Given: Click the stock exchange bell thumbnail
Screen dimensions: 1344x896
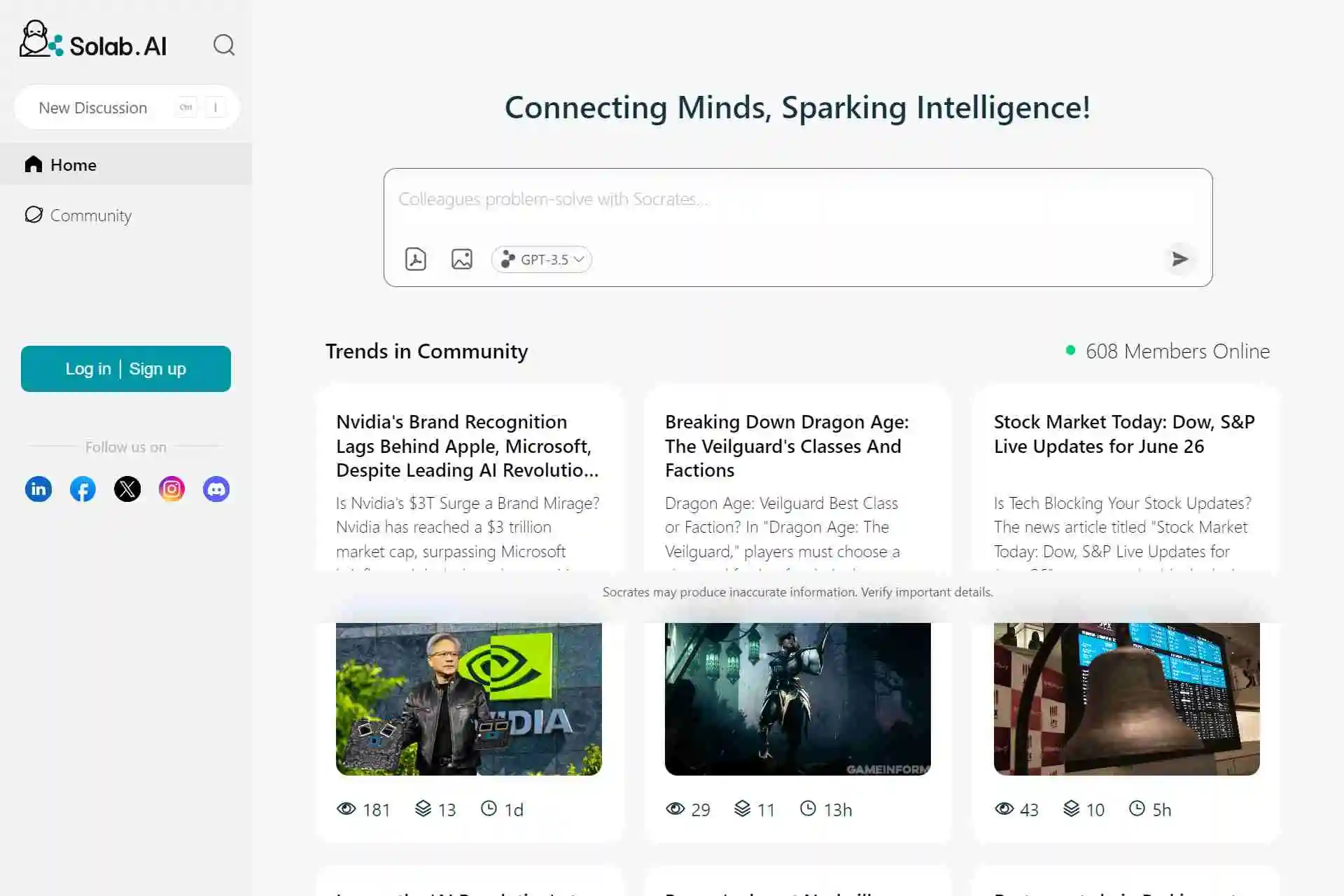Looking at the screenshot, I should [x=1127, y=699].
